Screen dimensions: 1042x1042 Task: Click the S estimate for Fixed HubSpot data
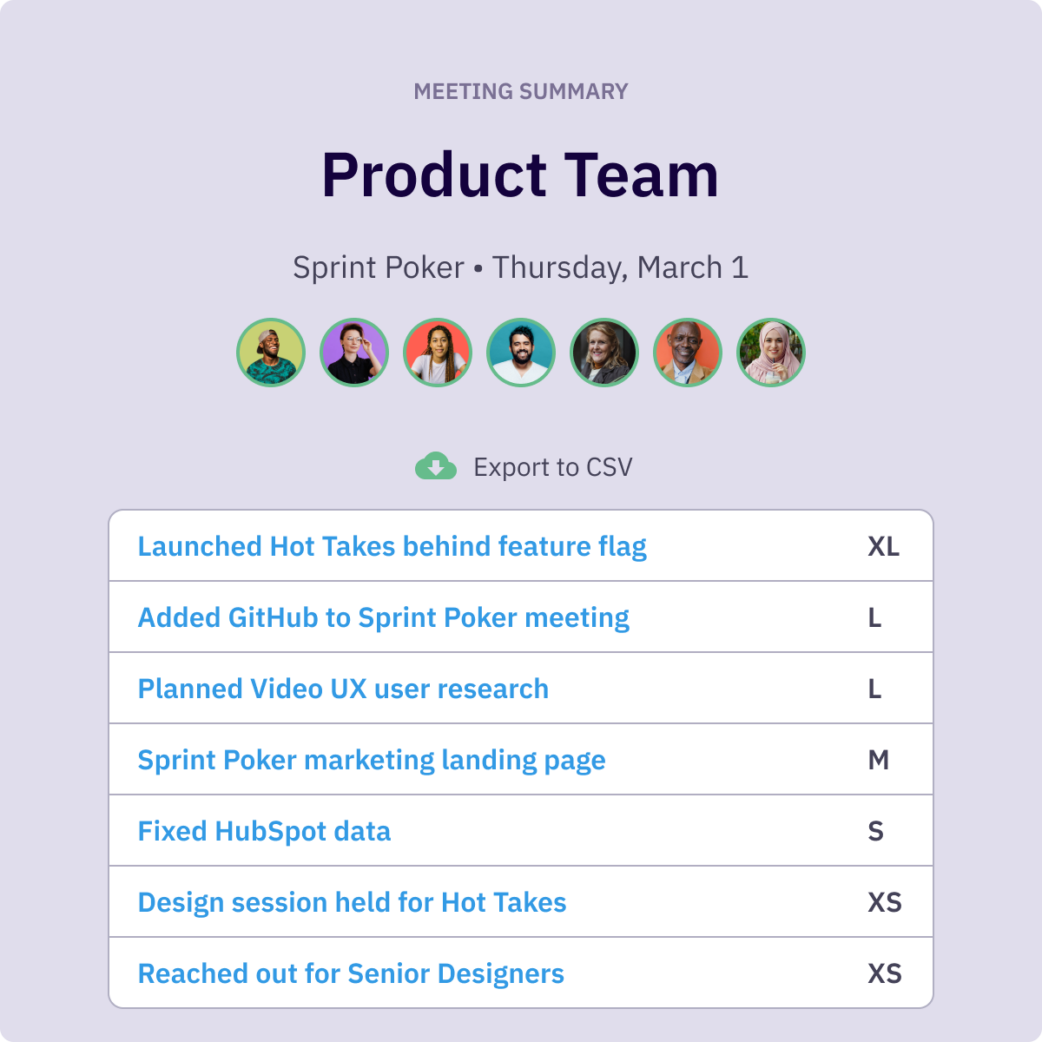point(876,831)
